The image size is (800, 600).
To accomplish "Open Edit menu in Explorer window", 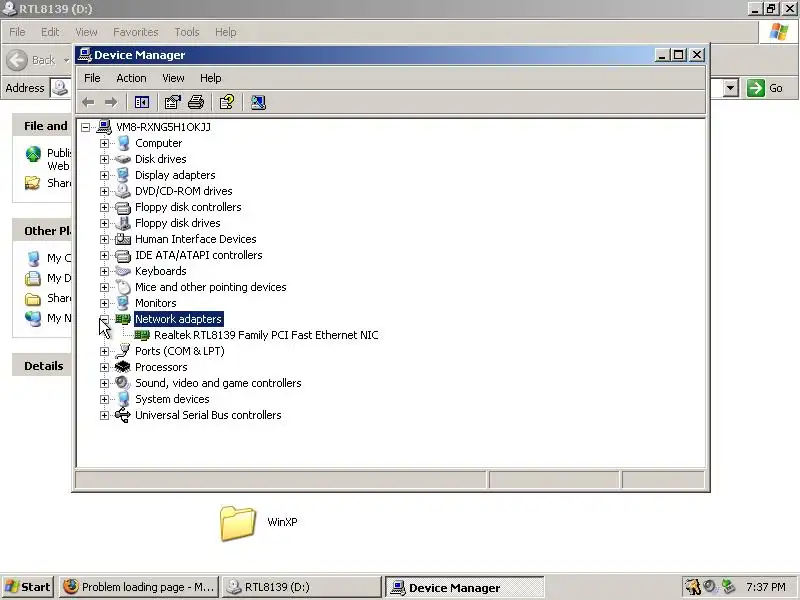I will [x=50, y=32].
